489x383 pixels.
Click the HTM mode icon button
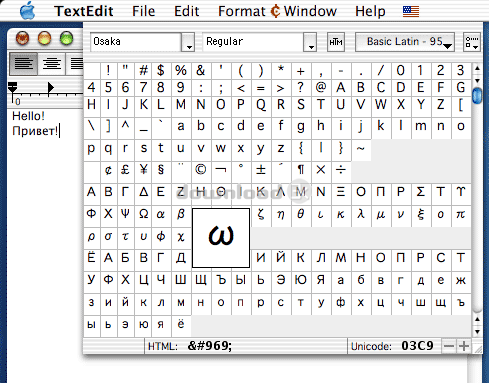pyautogui.click(x=336, y=42)
